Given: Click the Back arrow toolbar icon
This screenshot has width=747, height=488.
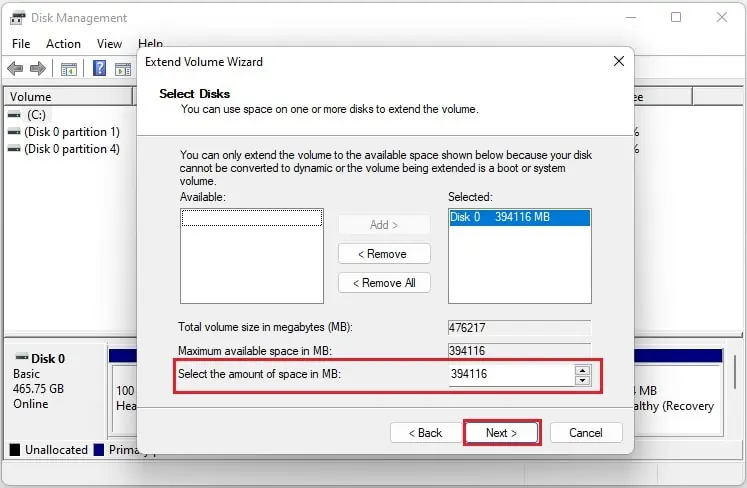Looking at the screenshot, I should point(15,69).
